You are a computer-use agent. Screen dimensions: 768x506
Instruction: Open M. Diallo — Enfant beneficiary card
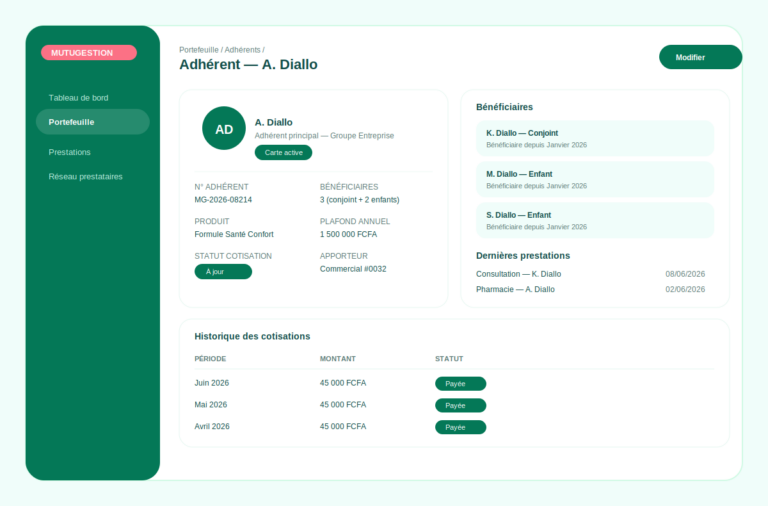pos(595,179)
